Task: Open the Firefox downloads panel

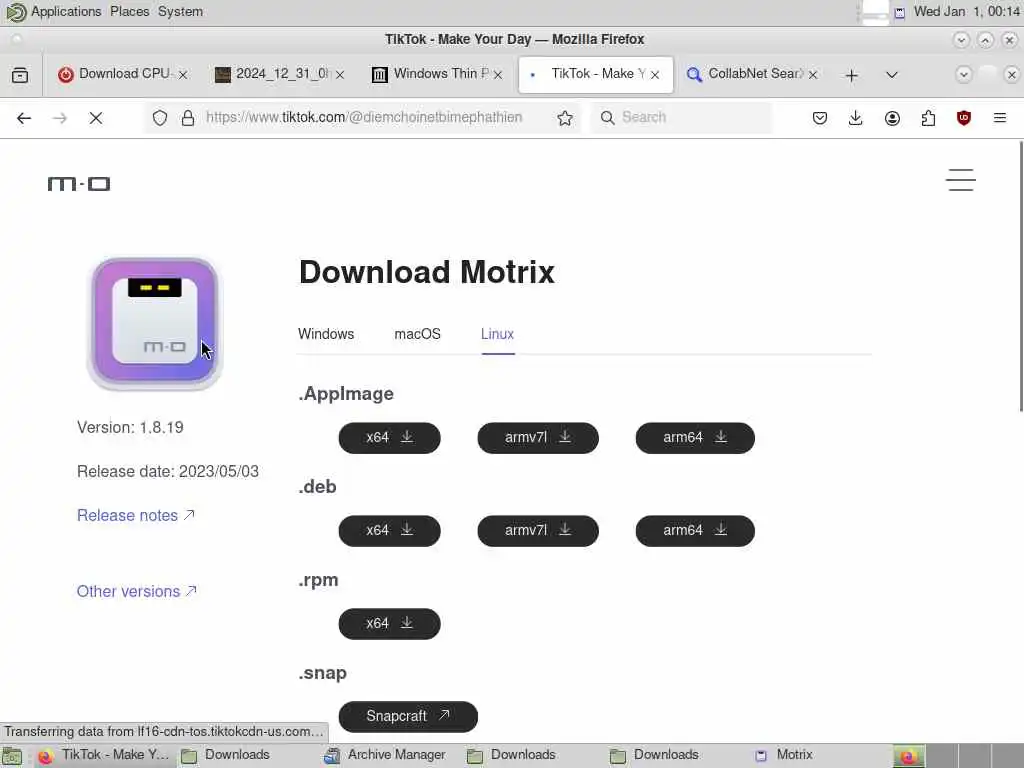Action: coord(856,118)
